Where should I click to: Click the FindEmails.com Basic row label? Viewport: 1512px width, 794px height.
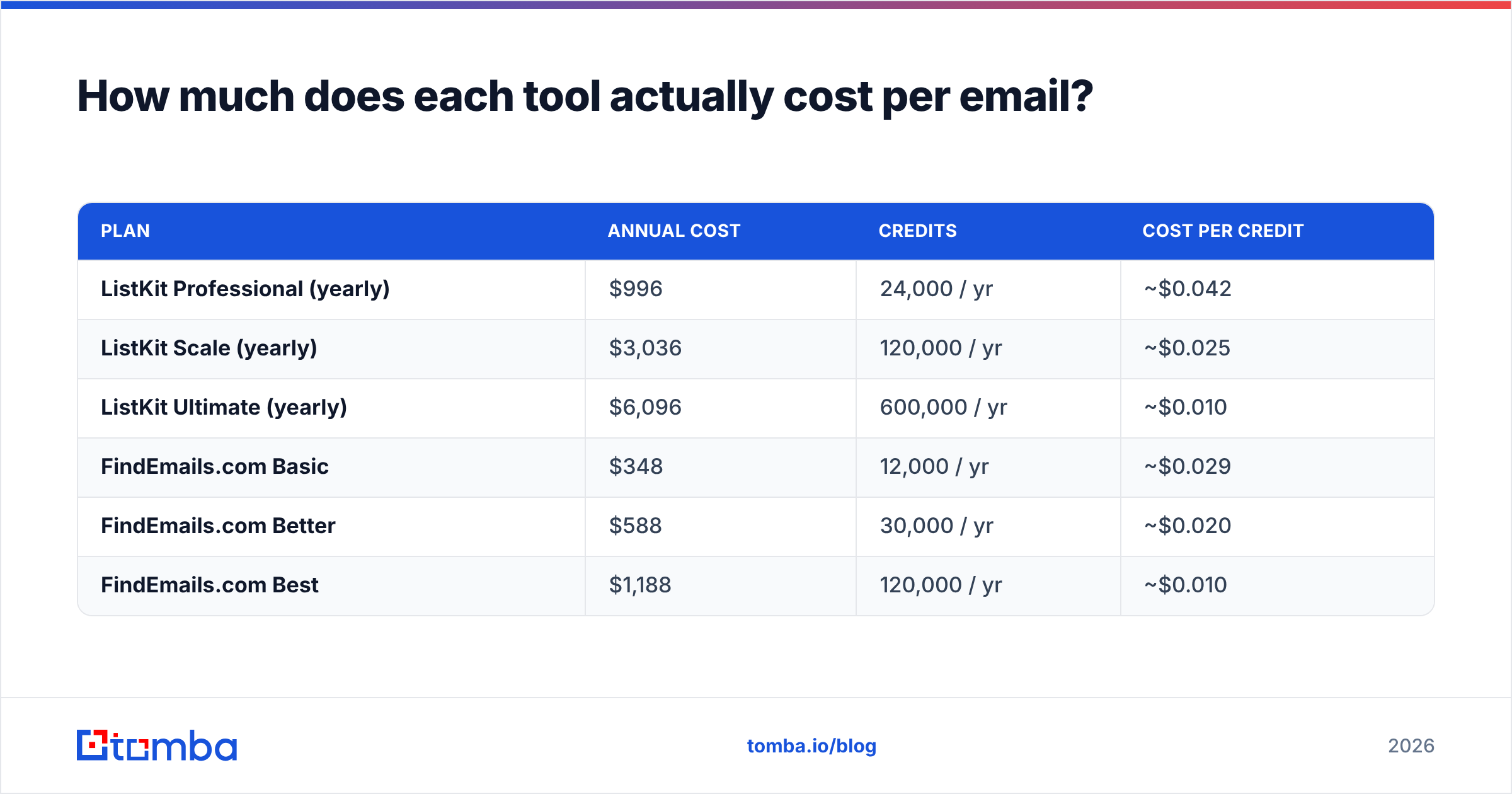tap(215, 466)
